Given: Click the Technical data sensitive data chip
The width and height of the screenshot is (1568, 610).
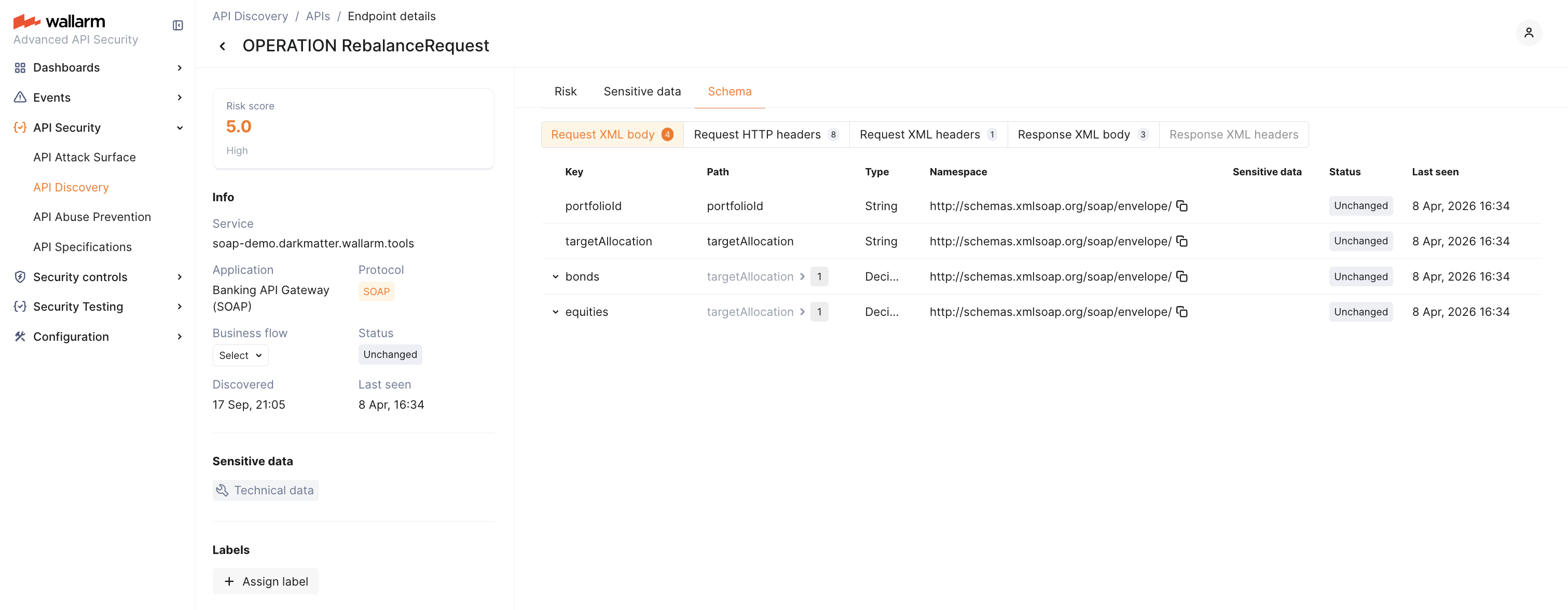Looking at the screenshot, I should (265, 490).
